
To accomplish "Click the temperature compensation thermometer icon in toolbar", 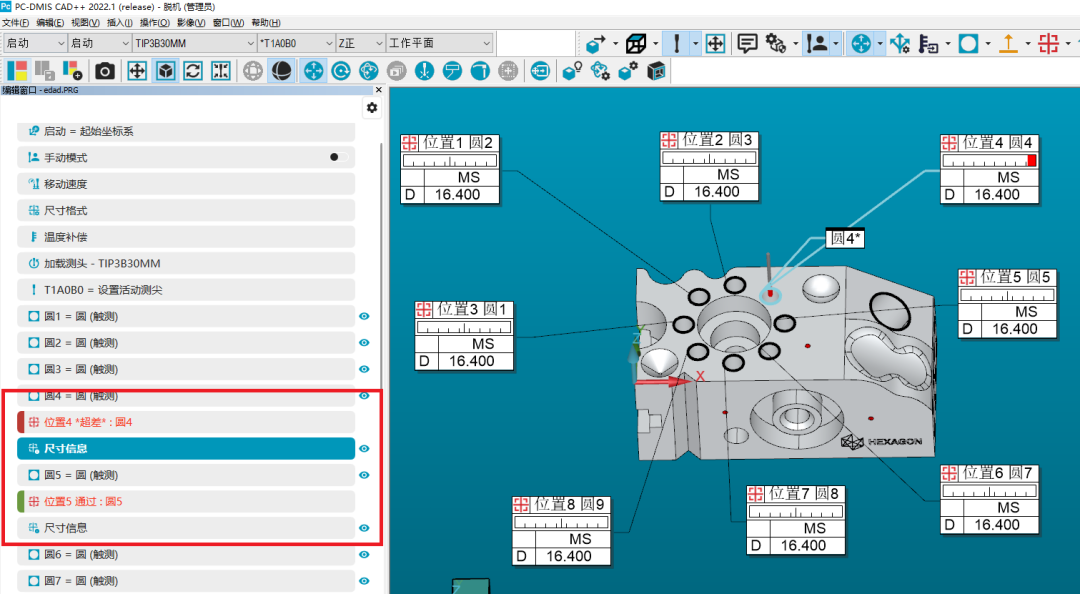I will 928,43.
